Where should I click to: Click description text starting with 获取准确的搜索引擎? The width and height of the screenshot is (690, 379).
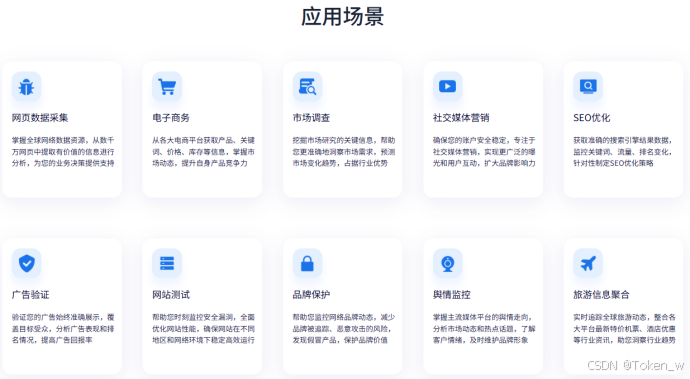click(x=623, y=152)
